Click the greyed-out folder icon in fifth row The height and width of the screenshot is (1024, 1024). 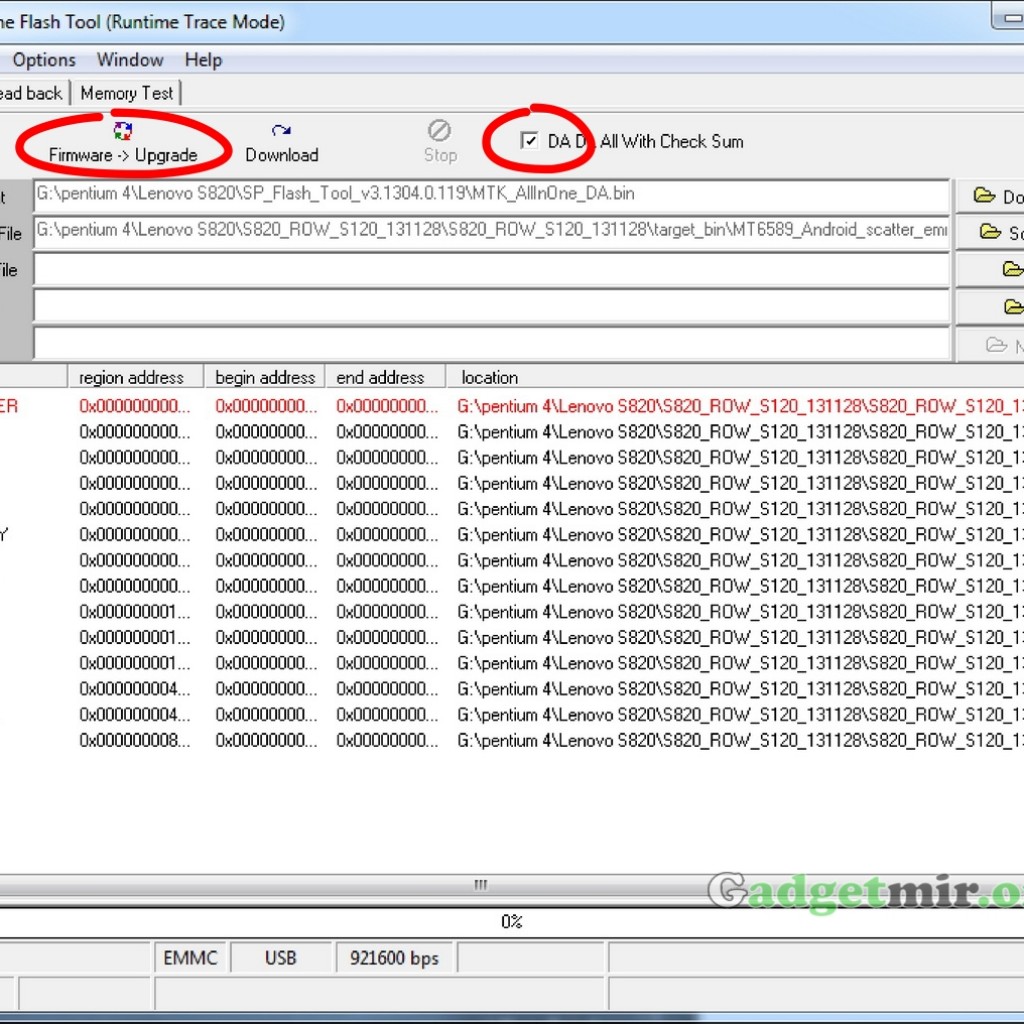(996, 345)
